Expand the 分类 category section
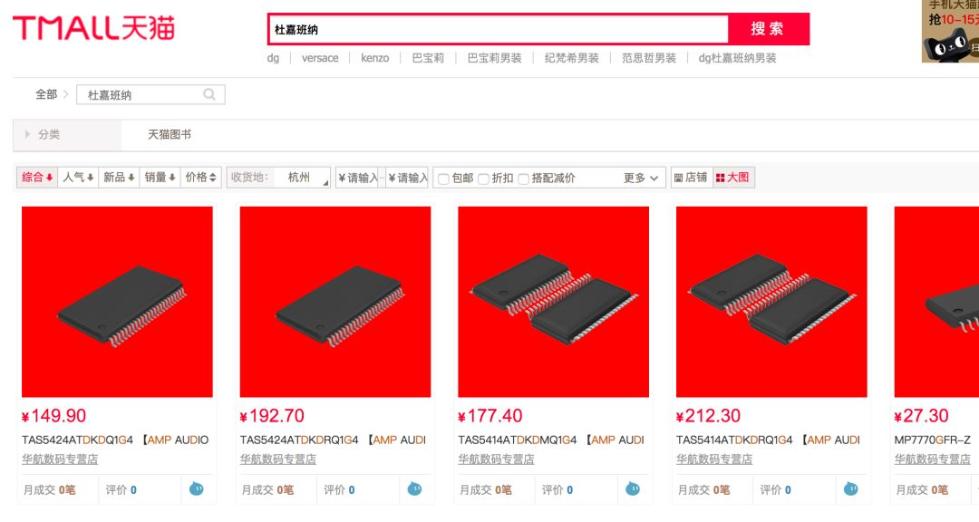979x522 pixels. [x=42, y=134]
